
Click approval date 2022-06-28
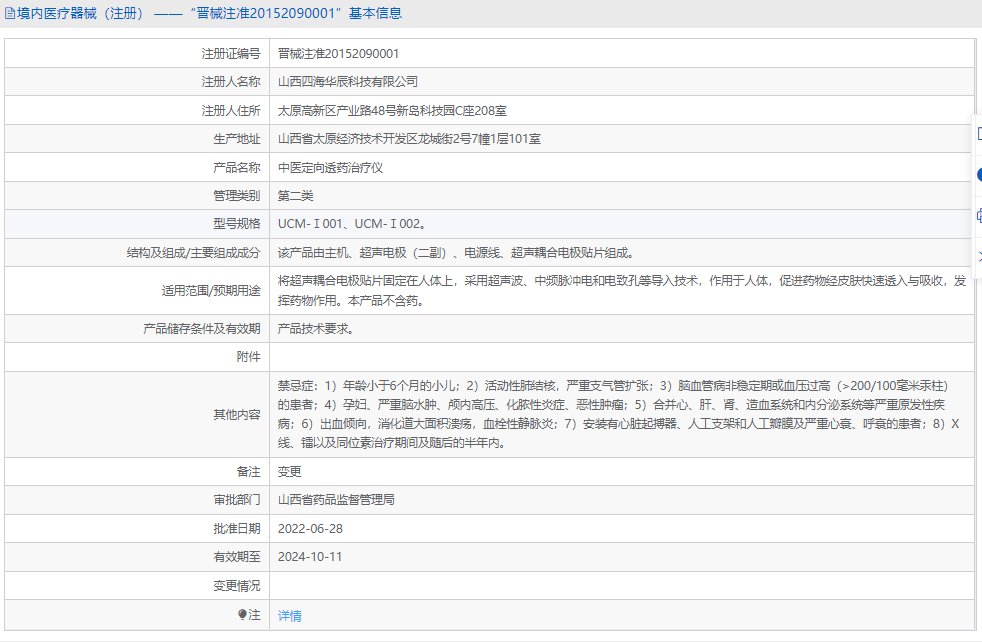click(x=310, y=529)
